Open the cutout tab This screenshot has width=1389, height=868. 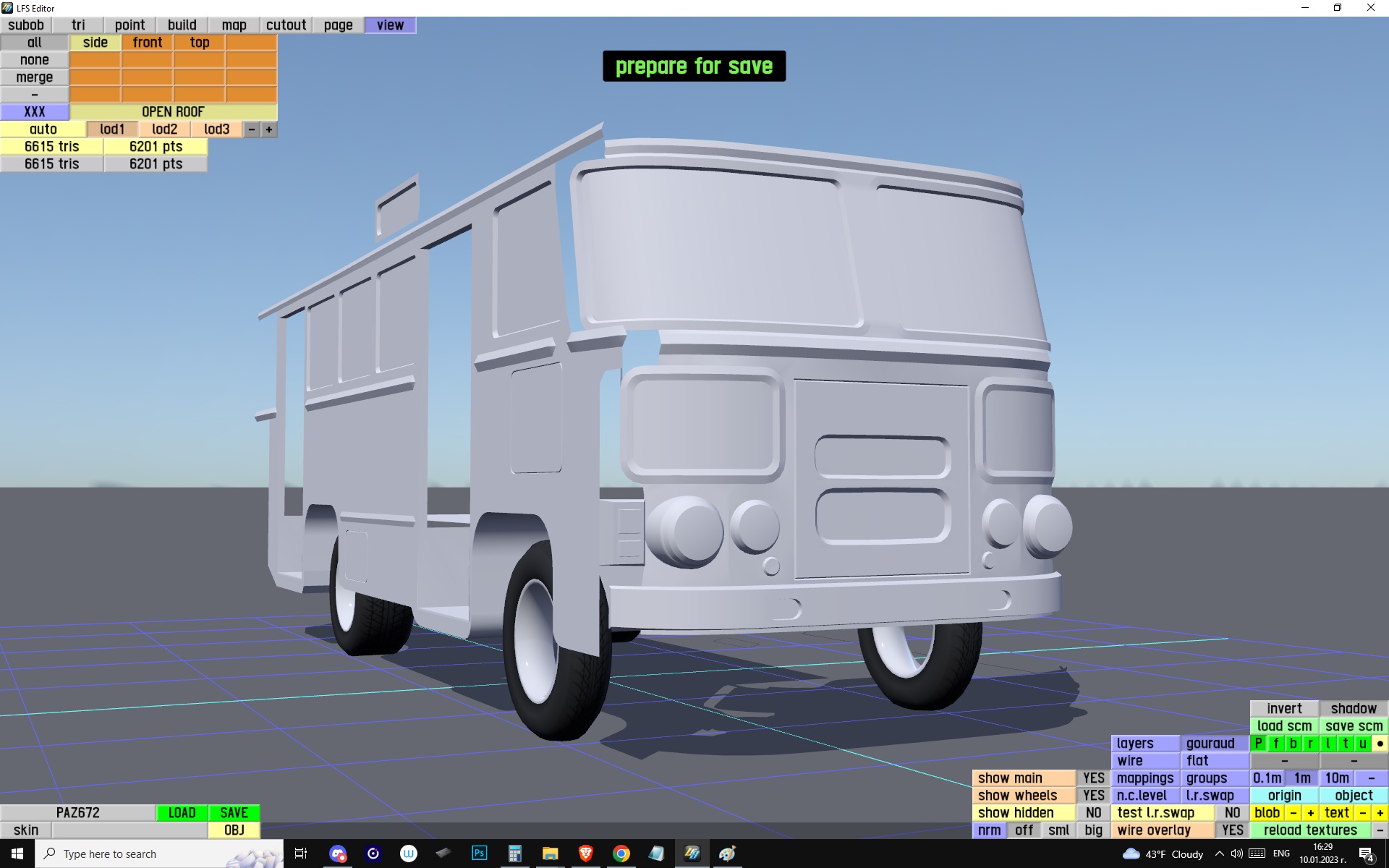(286, 25)
